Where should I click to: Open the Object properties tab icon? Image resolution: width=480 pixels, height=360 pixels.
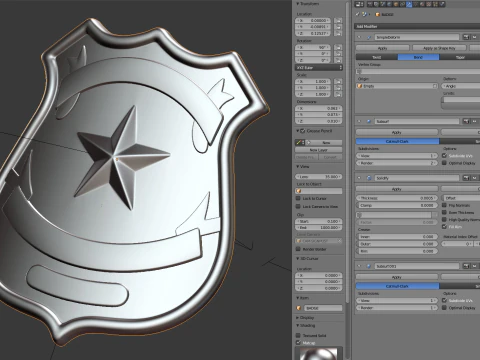point(396,4)
